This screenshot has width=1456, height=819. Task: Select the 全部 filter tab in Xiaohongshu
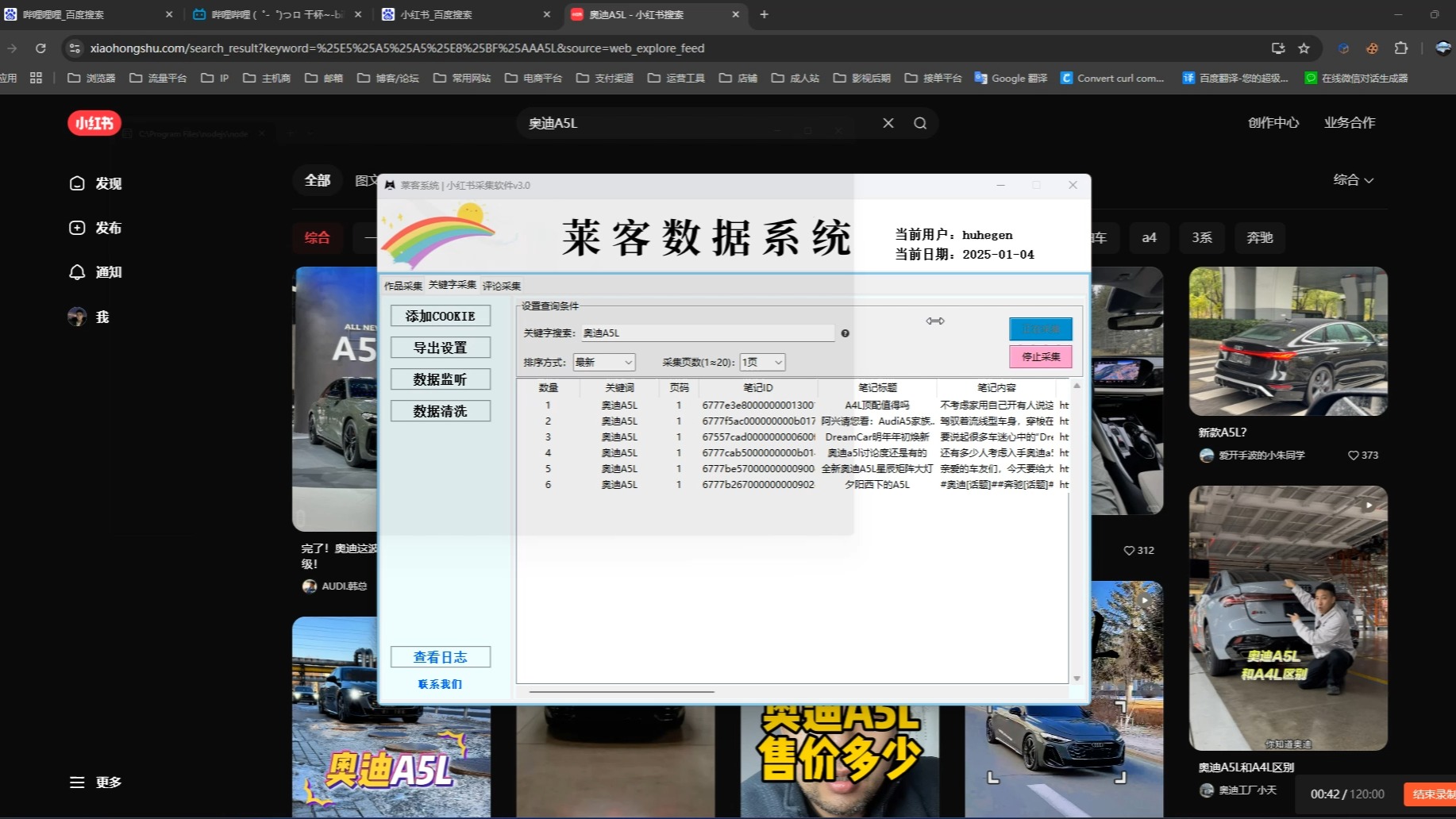pyautogui.click(x=318, y=180)
